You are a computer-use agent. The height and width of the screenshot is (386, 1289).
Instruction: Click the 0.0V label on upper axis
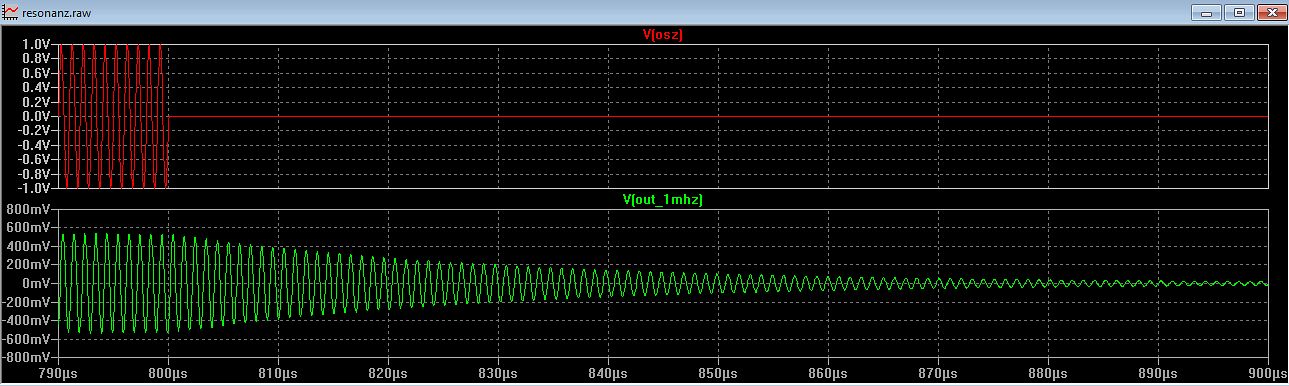[35, 117]
